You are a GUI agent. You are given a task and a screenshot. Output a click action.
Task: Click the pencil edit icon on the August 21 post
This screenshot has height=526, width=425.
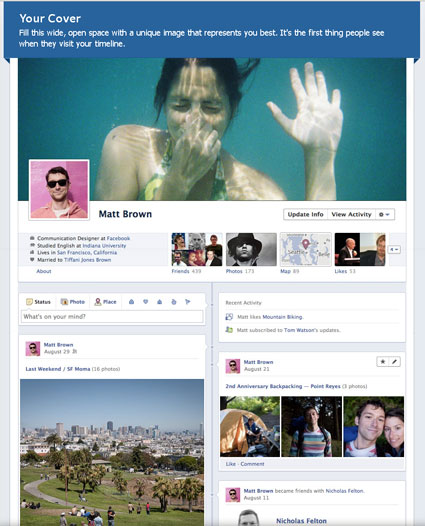394,362
